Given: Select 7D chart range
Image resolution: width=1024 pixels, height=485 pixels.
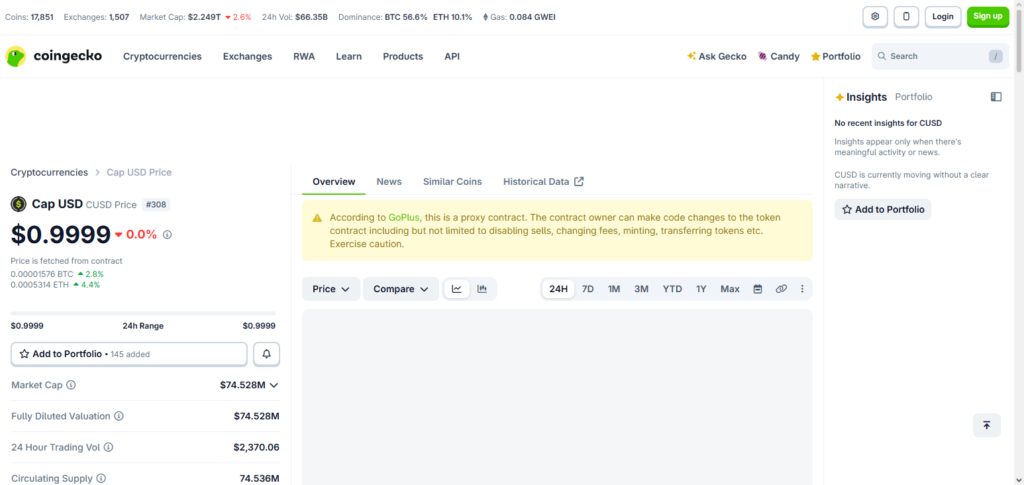Looking at the screenshot, I should 588,289.
